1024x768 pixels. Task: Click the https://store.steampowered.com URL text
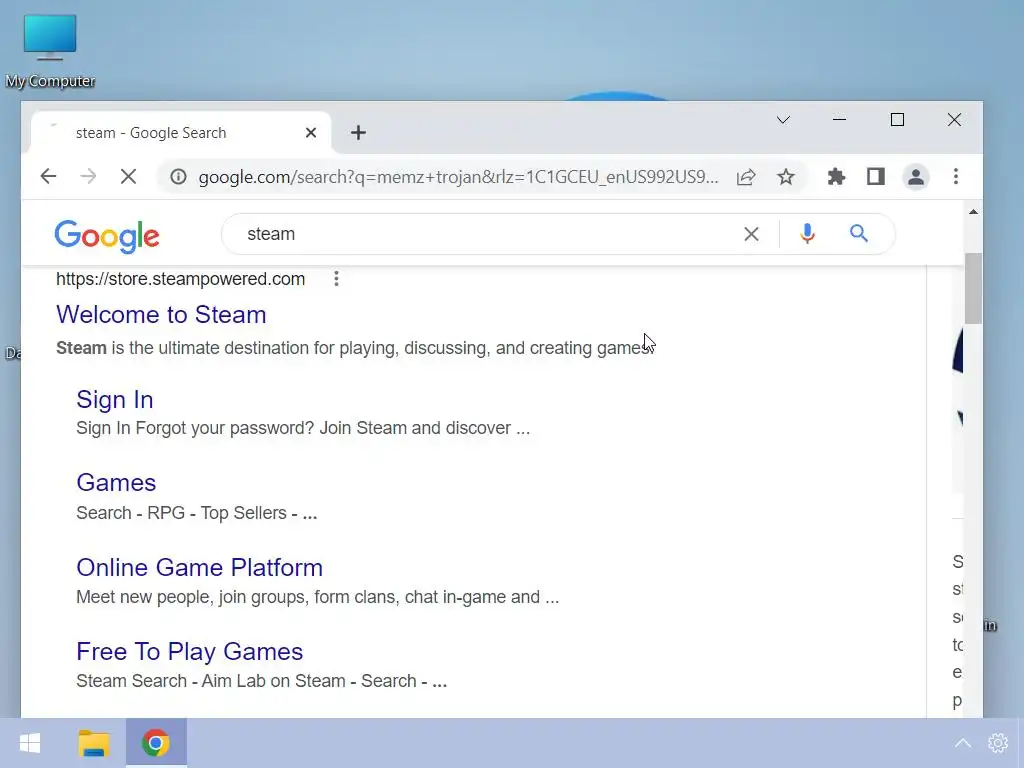180,279
